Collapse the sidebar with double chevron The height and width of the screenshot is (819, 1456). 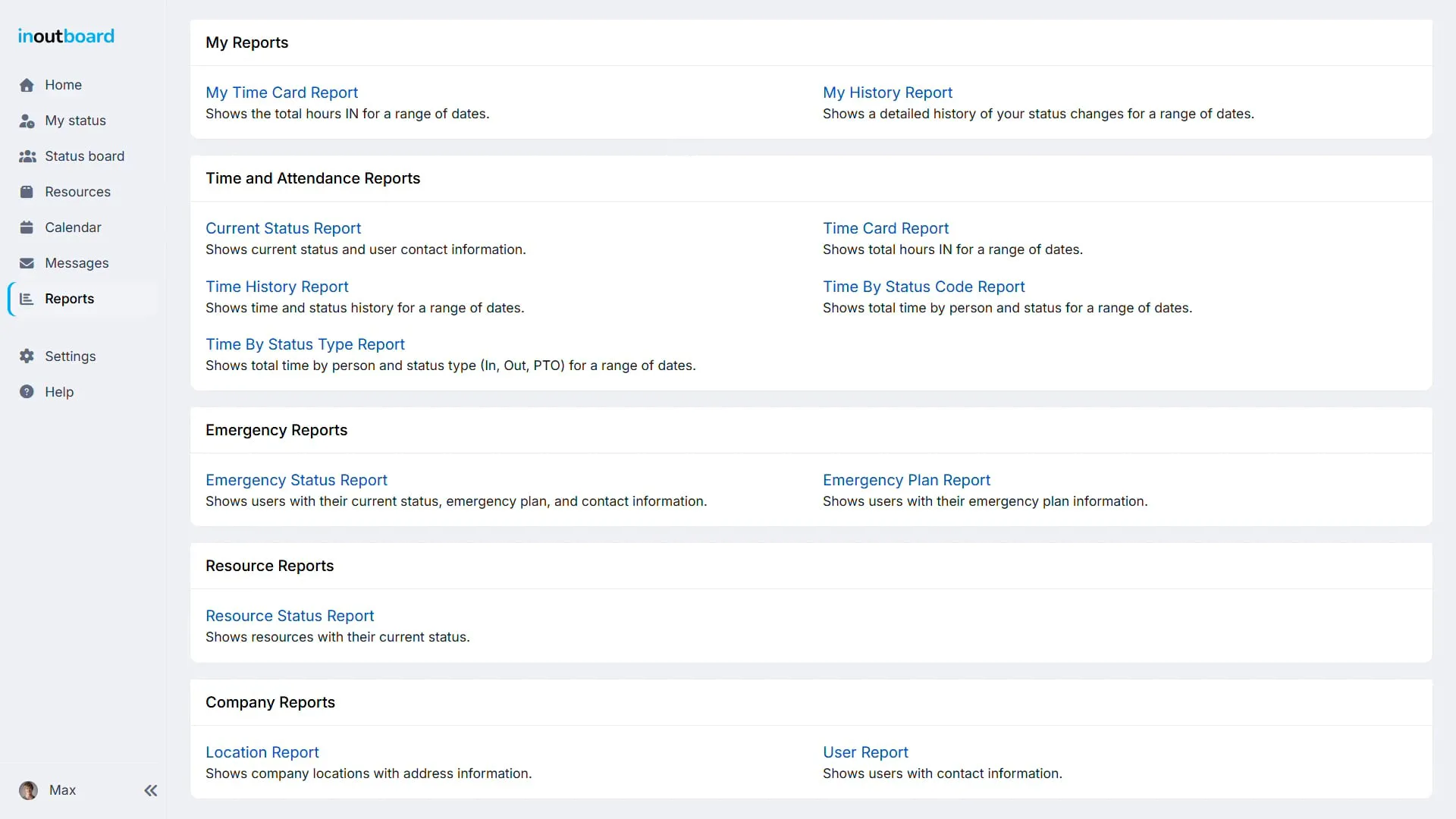(x=151, y=790)
